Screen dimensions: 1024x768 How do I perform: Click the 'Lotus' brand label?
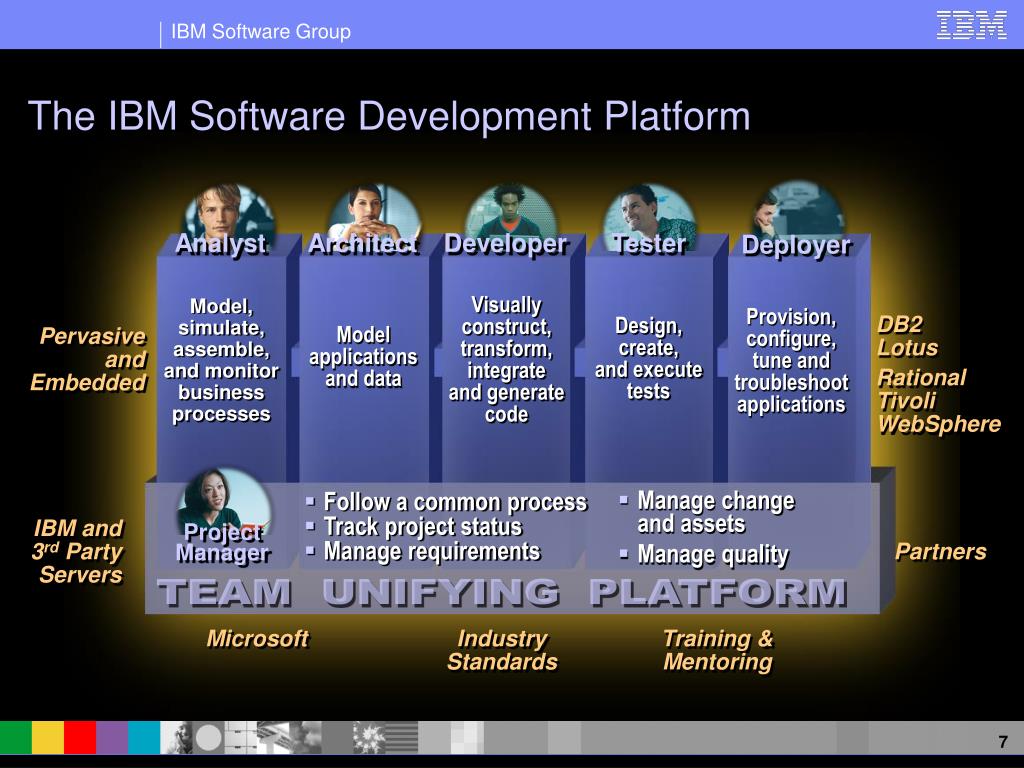pyautogui.click(x=908, y=348)
